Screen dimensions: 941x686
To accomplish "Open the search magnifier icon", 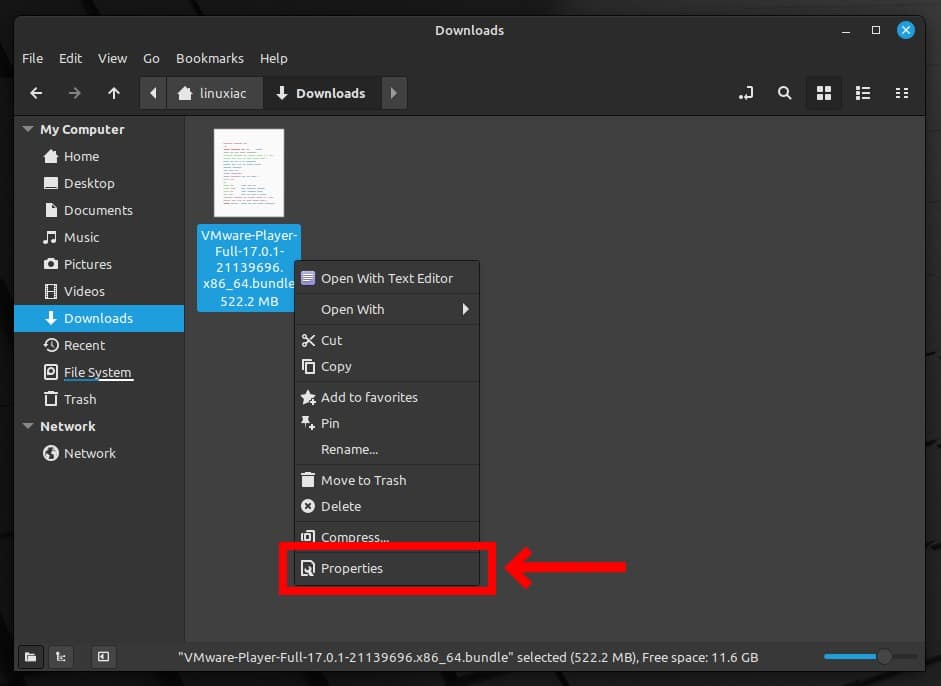I will [784, 93].
